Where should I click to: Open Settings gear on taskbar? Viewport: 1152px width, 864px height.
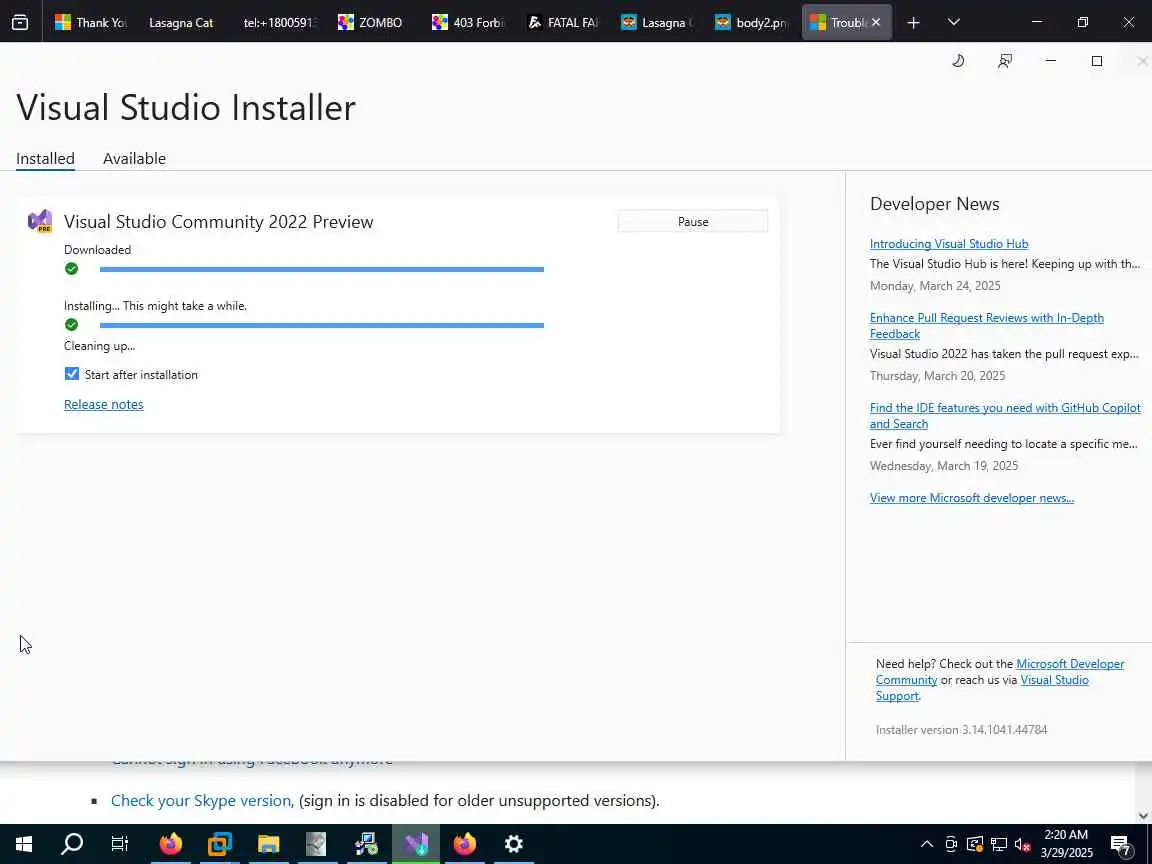click(x=514, y=844)
